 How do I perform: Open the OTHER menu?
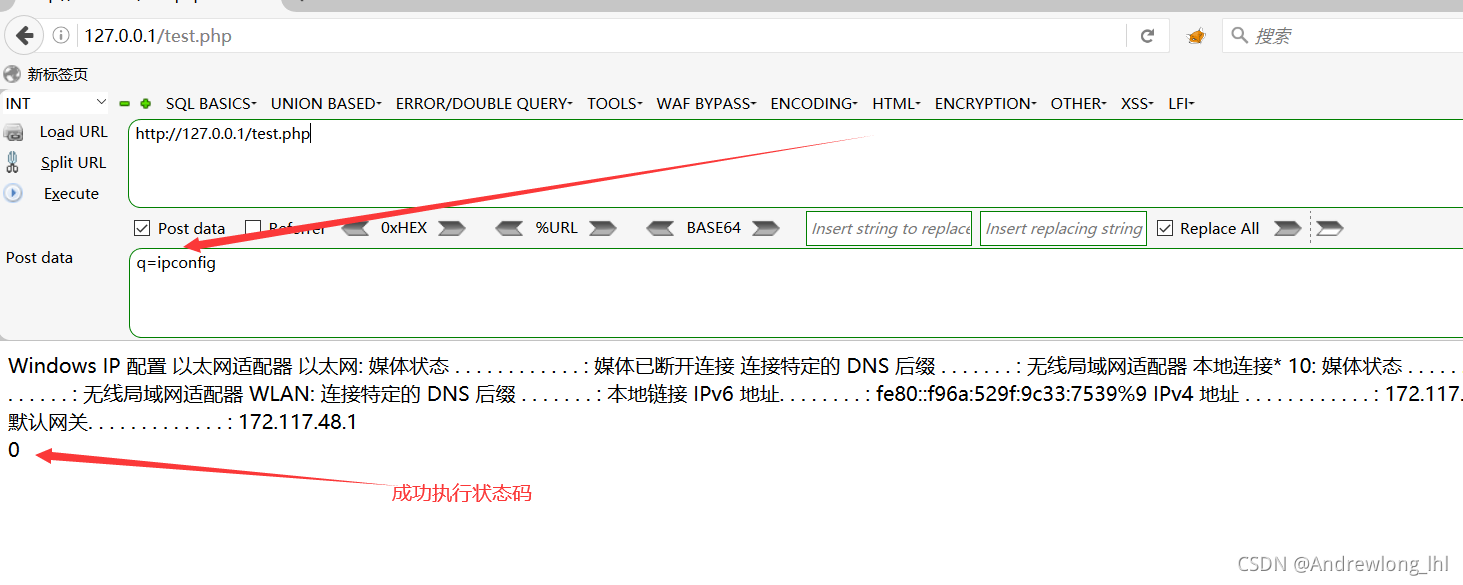pyautogui.click(x=1078, y=103)
